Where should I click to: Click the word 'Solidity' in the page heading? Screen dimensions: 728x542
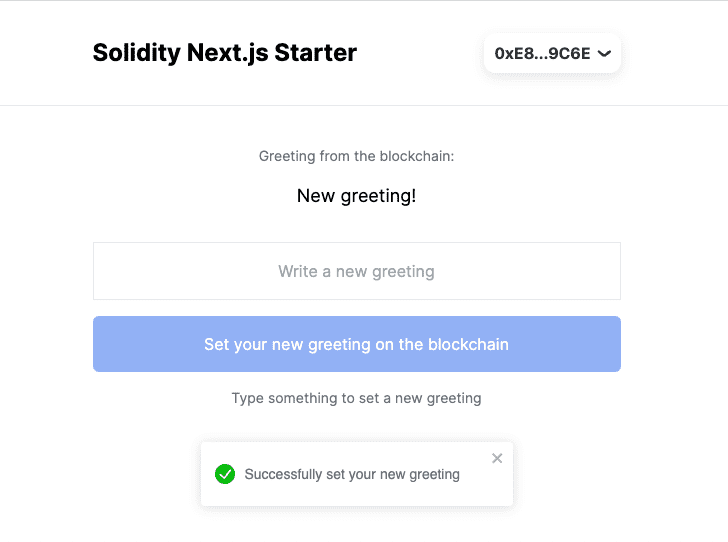pyautogui.click(x=136, y=53)
